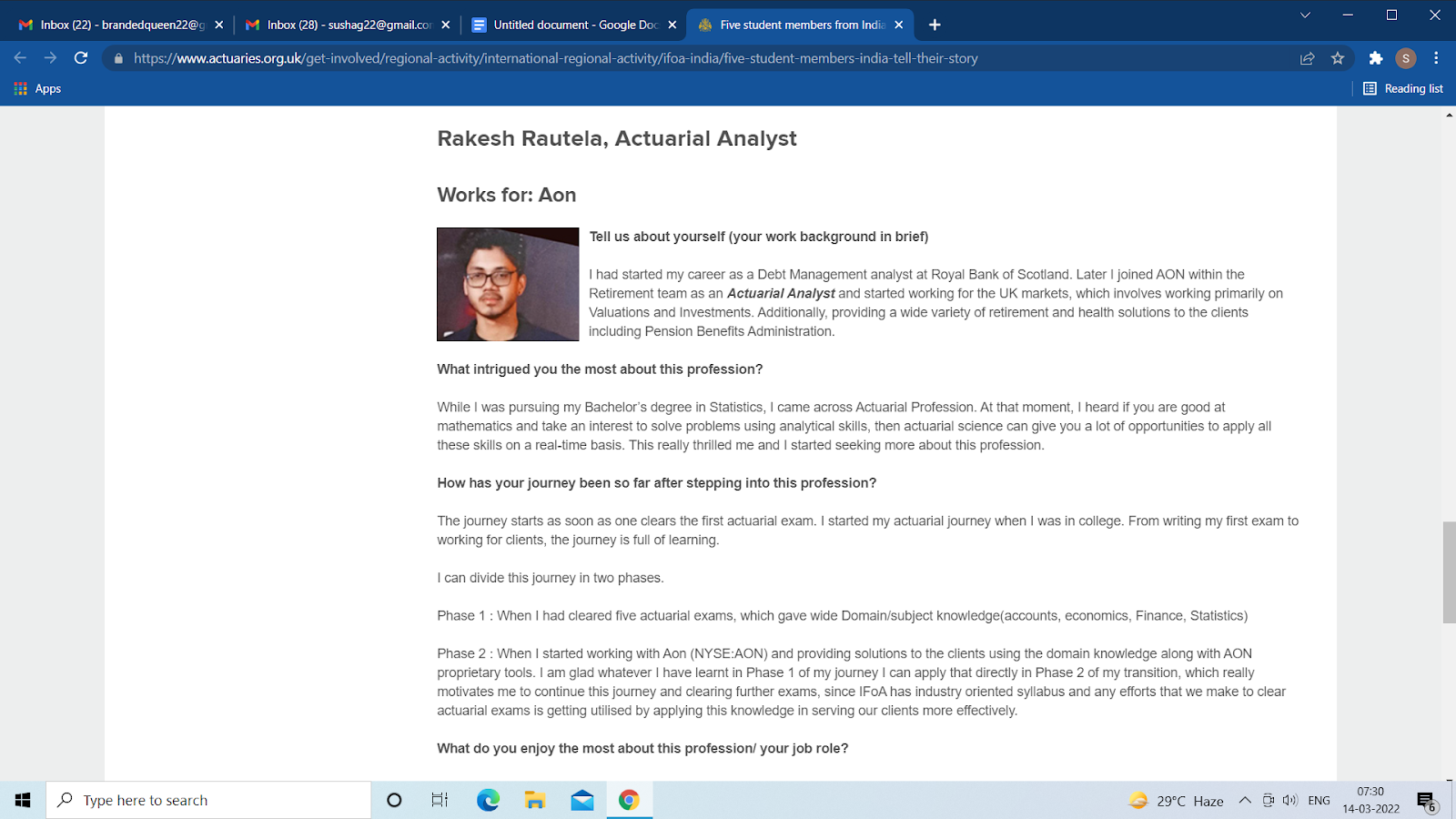
Task: Click the question 'How has your journey been'
Action: point(656,483)
